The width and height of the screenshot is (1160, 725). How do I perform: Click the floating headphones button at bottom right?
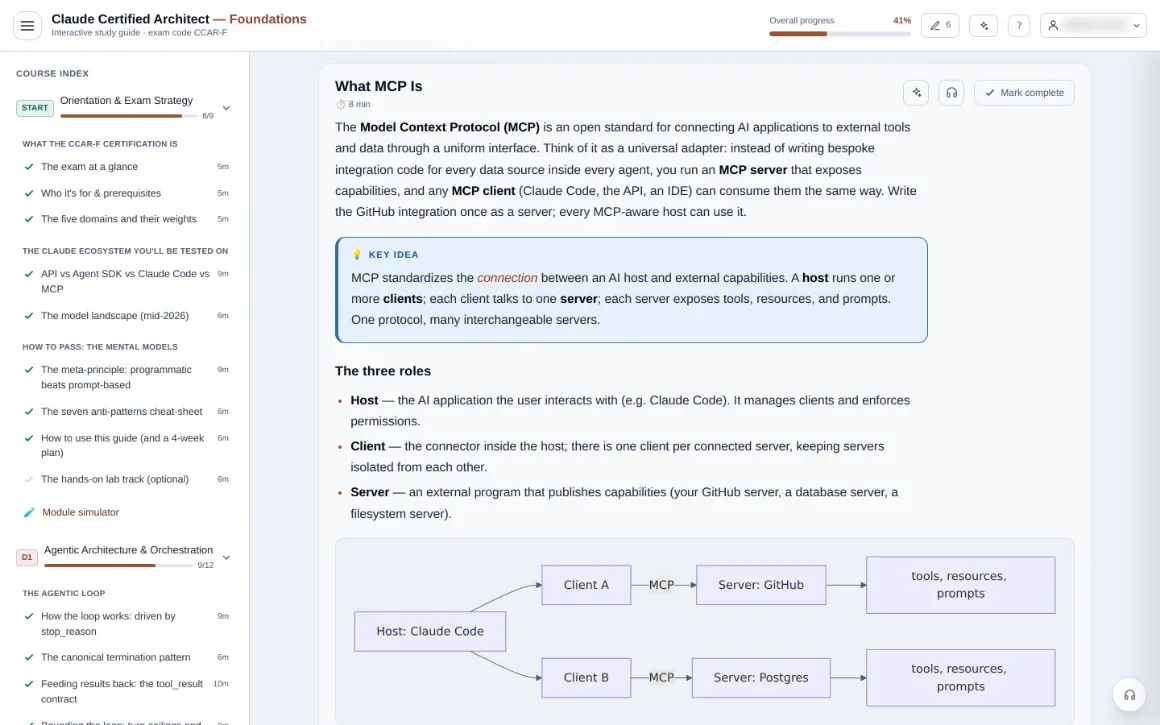(1129, 695)
